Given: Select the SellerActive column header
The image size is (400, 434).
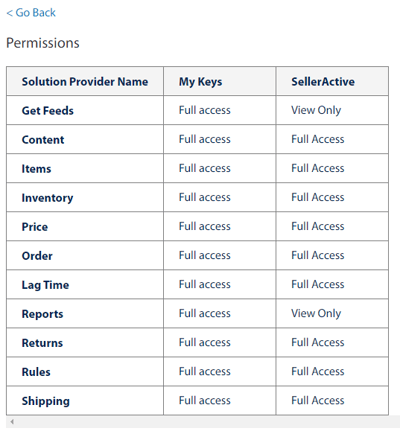Looking at the screenshot, I should pyautogui.click(x=323, y=82).
